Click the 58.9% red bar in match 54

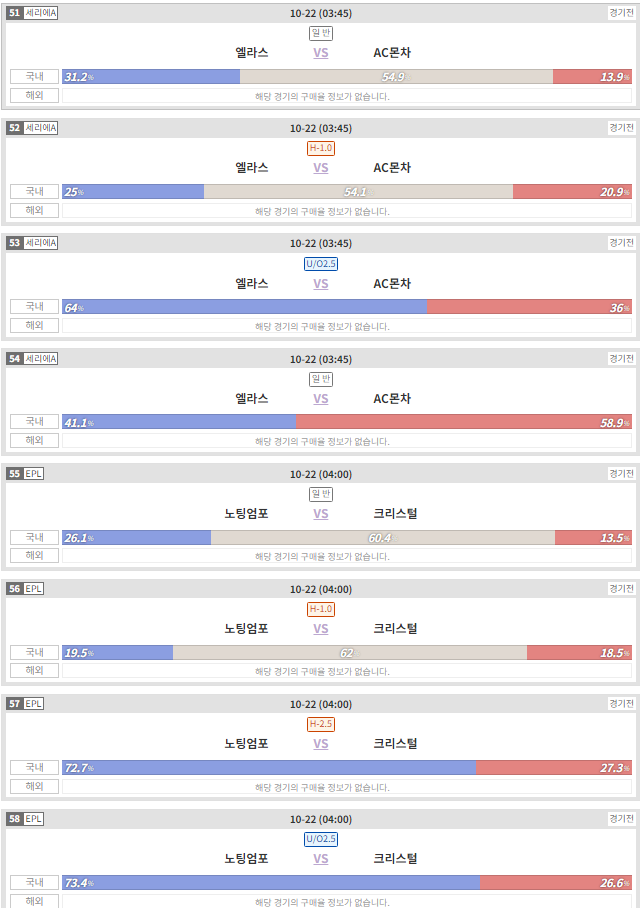pos(464,422)
